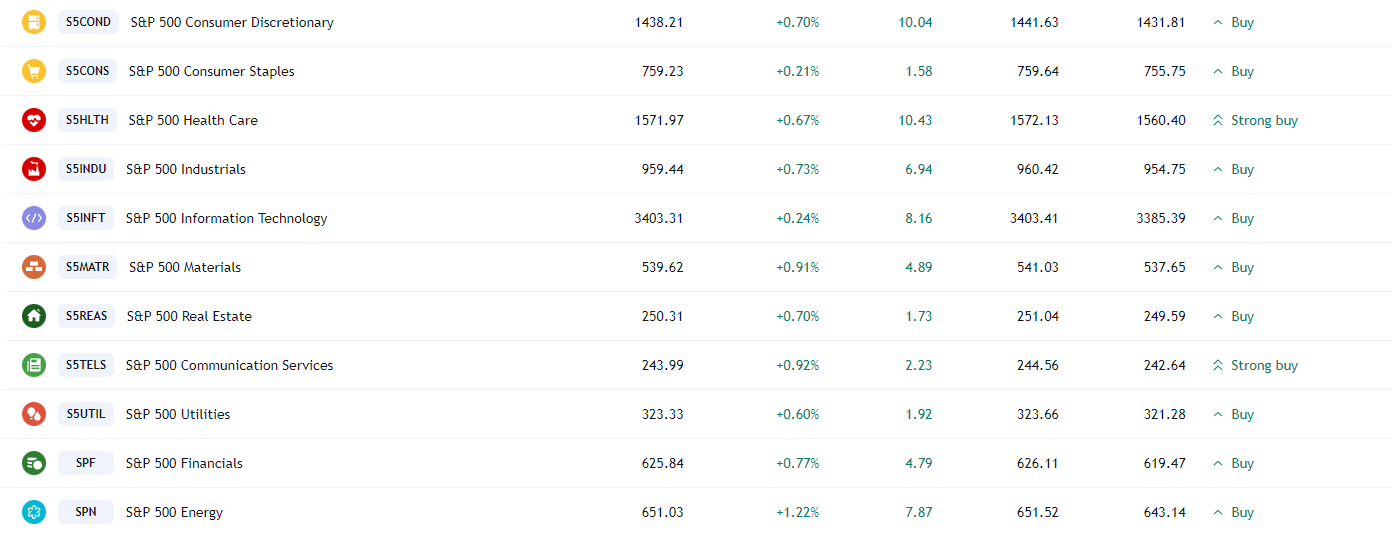Click the Consumer Staples shopping cart icon
1395x536 pixels.
coord(34,71)
